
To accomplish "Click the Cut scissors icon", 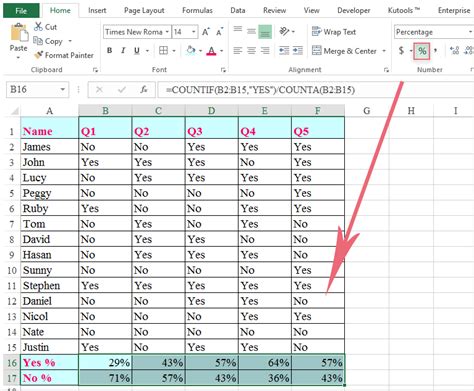I will click(38, 27).
